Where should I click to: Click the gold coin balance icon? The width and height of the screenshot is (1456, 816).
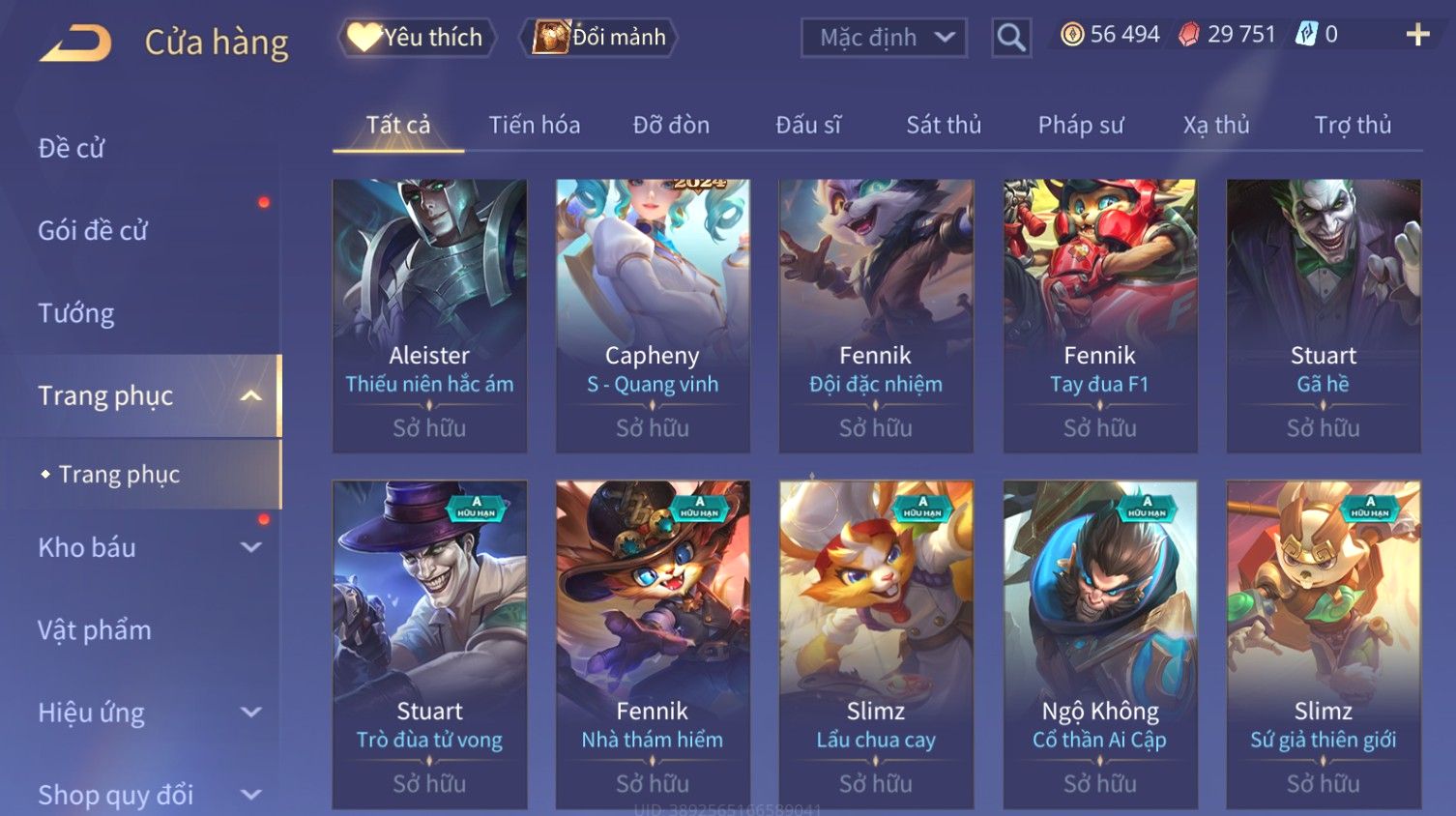[x=1072, y=35]
